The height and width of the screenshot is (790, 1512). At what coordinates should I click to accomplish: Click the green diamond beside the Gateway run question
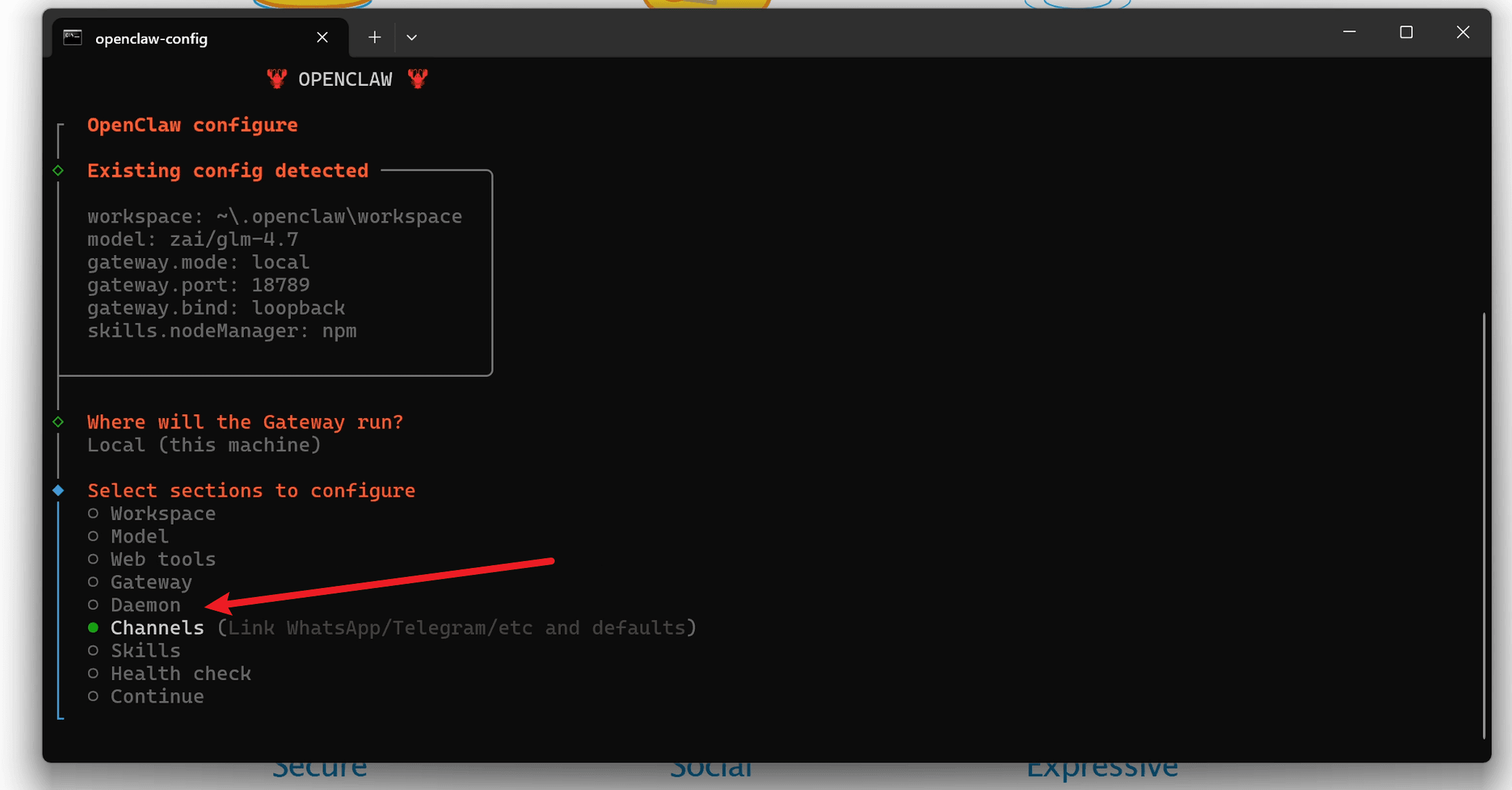pyautogui.click(x=59, y=421)
